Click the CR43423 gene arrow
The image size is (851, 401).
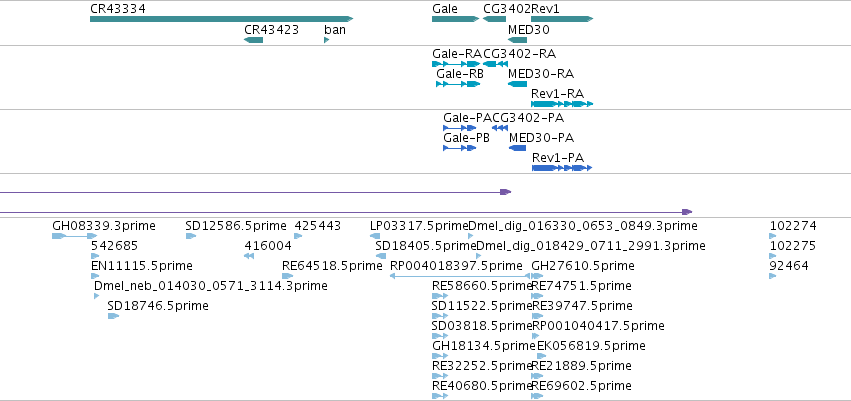253,40
